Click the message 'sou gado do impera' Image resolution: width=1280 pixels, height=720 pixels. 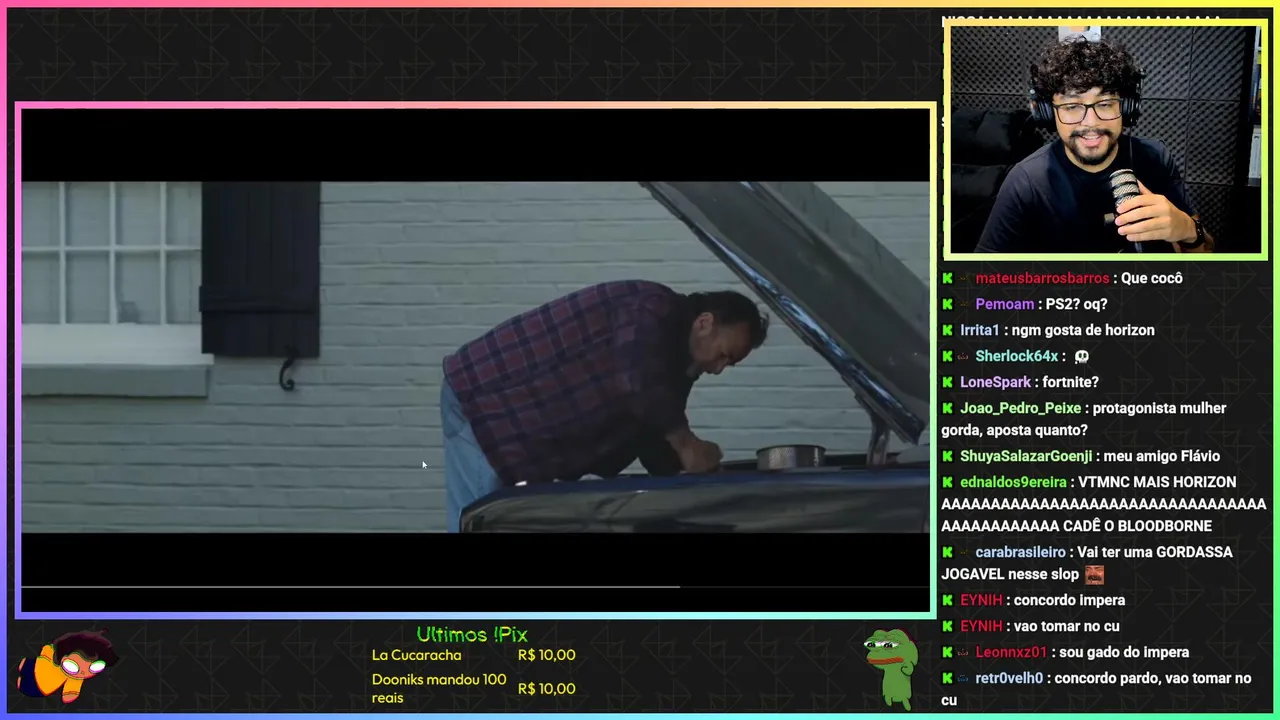pos(1125,652)
